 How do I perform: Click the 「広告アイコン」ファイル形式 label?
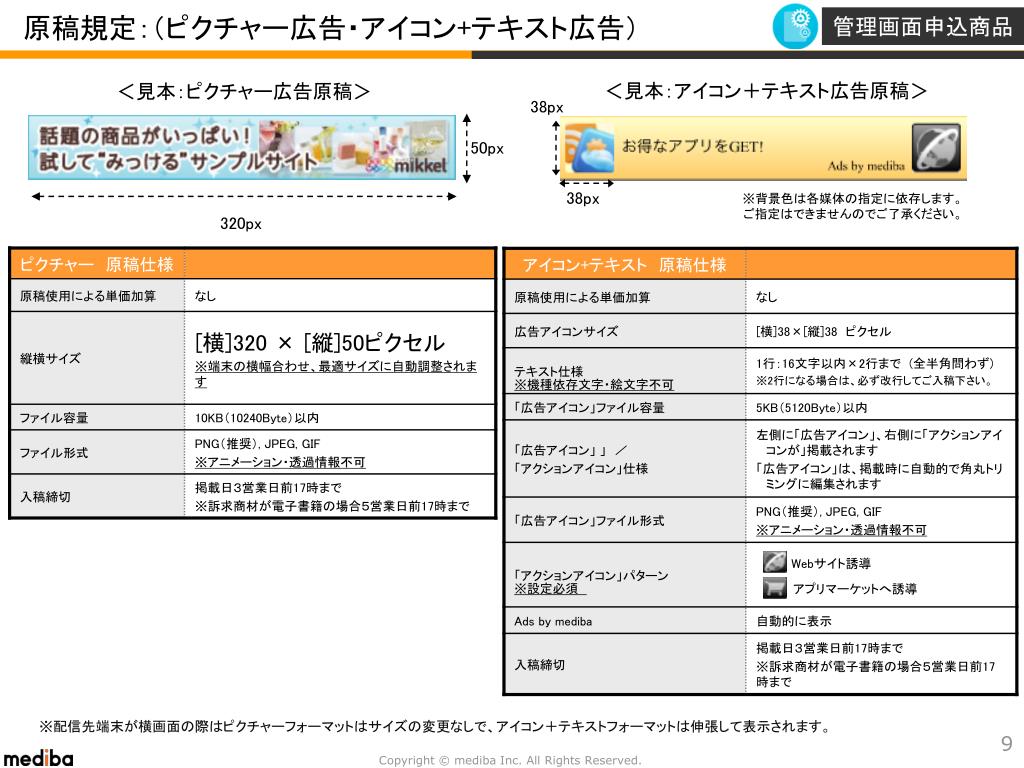point(589,520)
